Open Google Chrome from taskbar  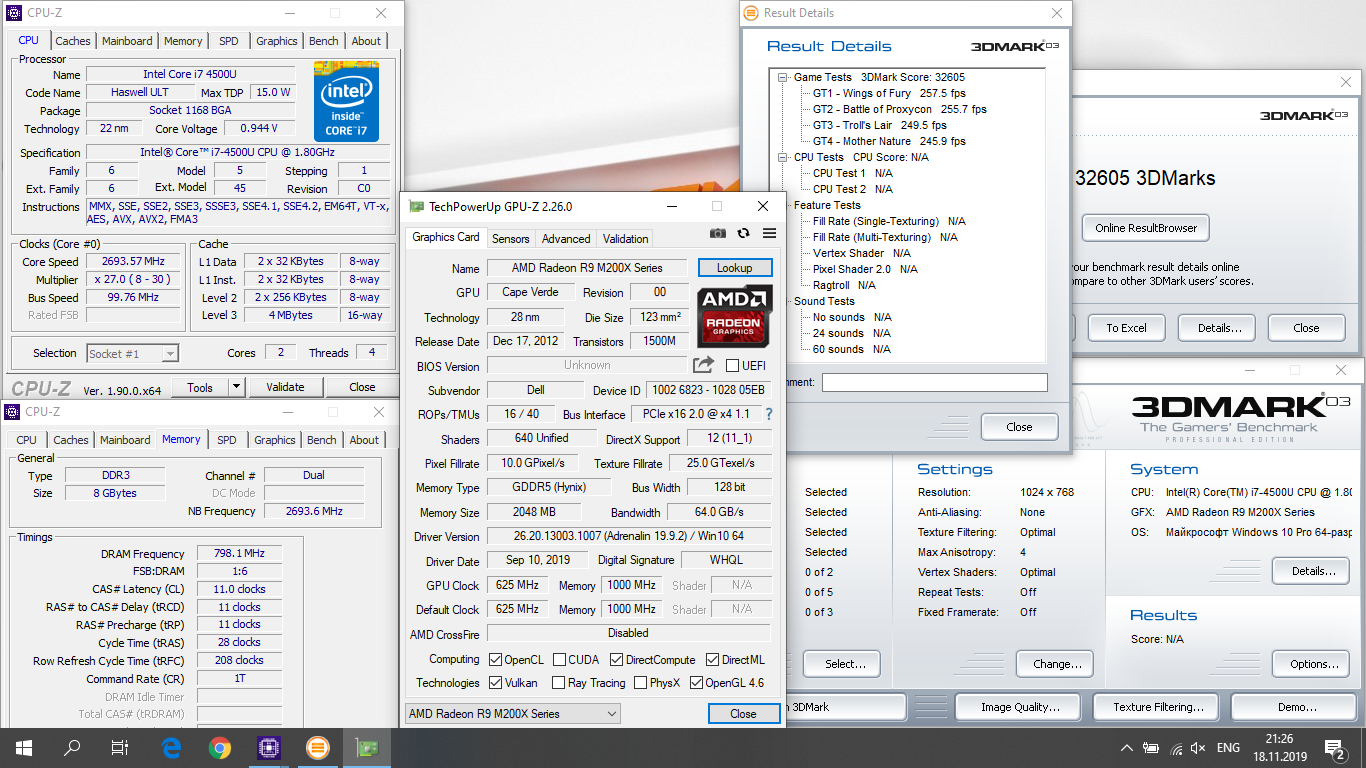220,748
